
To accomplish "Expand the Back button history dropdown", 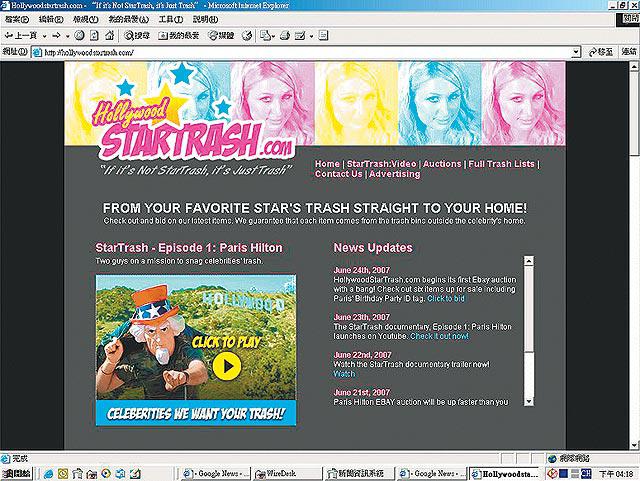I will click(x=45, y=35).
